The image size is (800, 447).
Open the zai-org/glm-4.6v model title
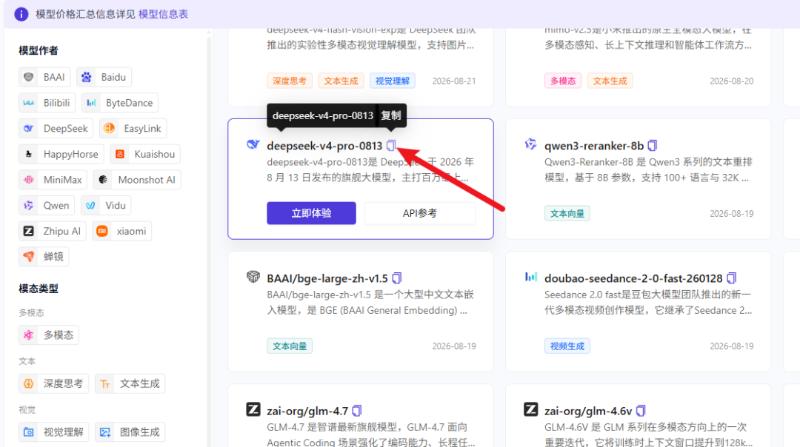click(x=588, y=411)
